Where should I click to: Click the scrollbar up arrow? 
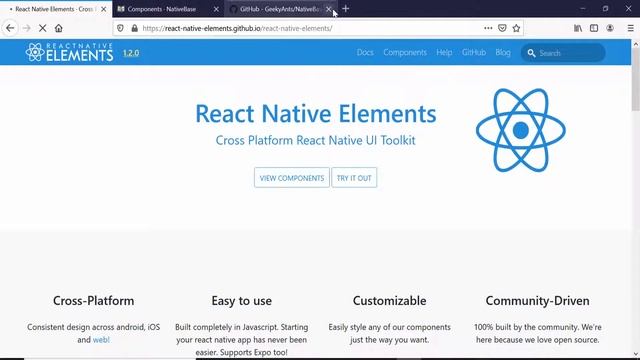point(636,43)
